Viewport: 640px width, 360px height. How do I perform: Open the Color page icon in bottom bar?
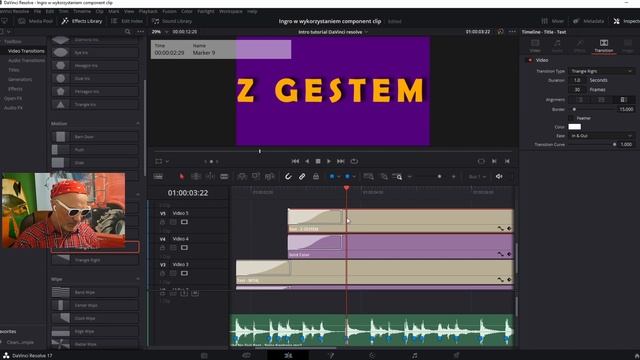[372, 356]
